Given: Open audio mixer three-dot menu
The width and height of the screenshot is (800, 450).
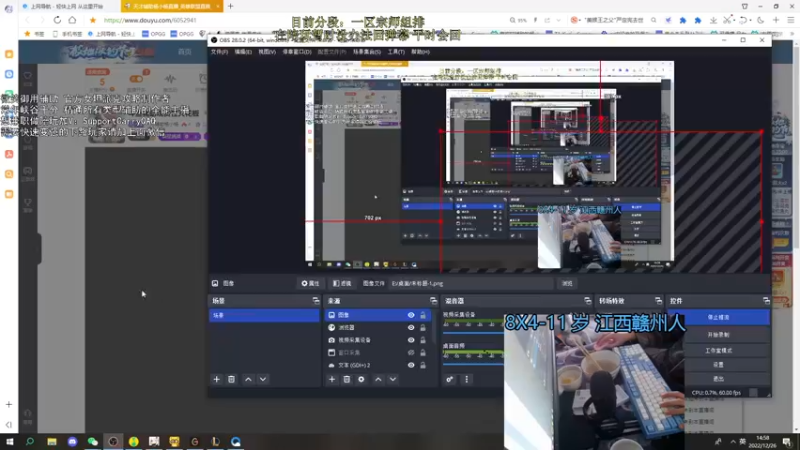Looking at the screenshot, I should point(466,380).
